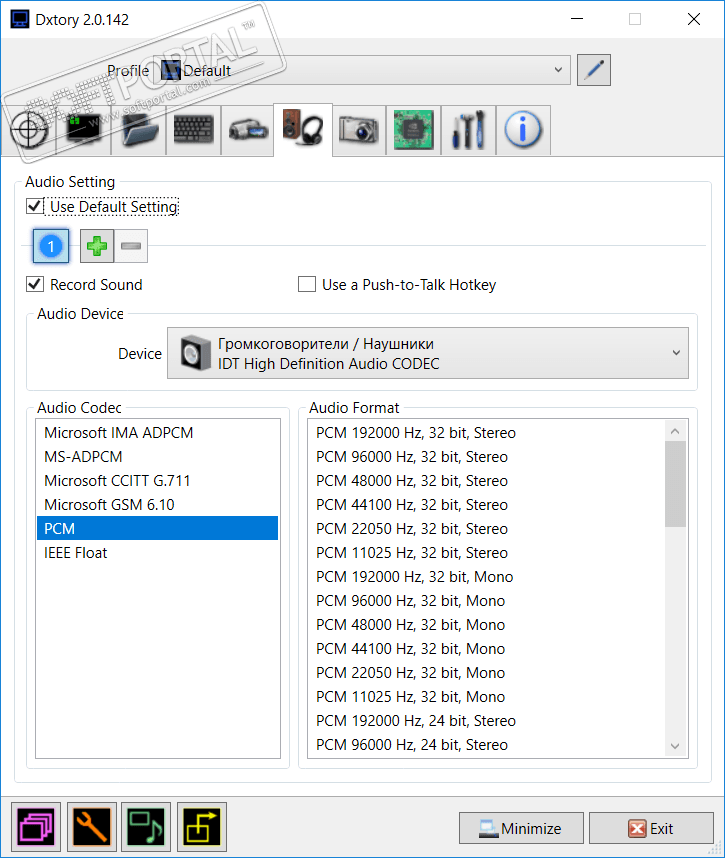
Task: Add an audio stream with green plus
Action: pos(97,246)
